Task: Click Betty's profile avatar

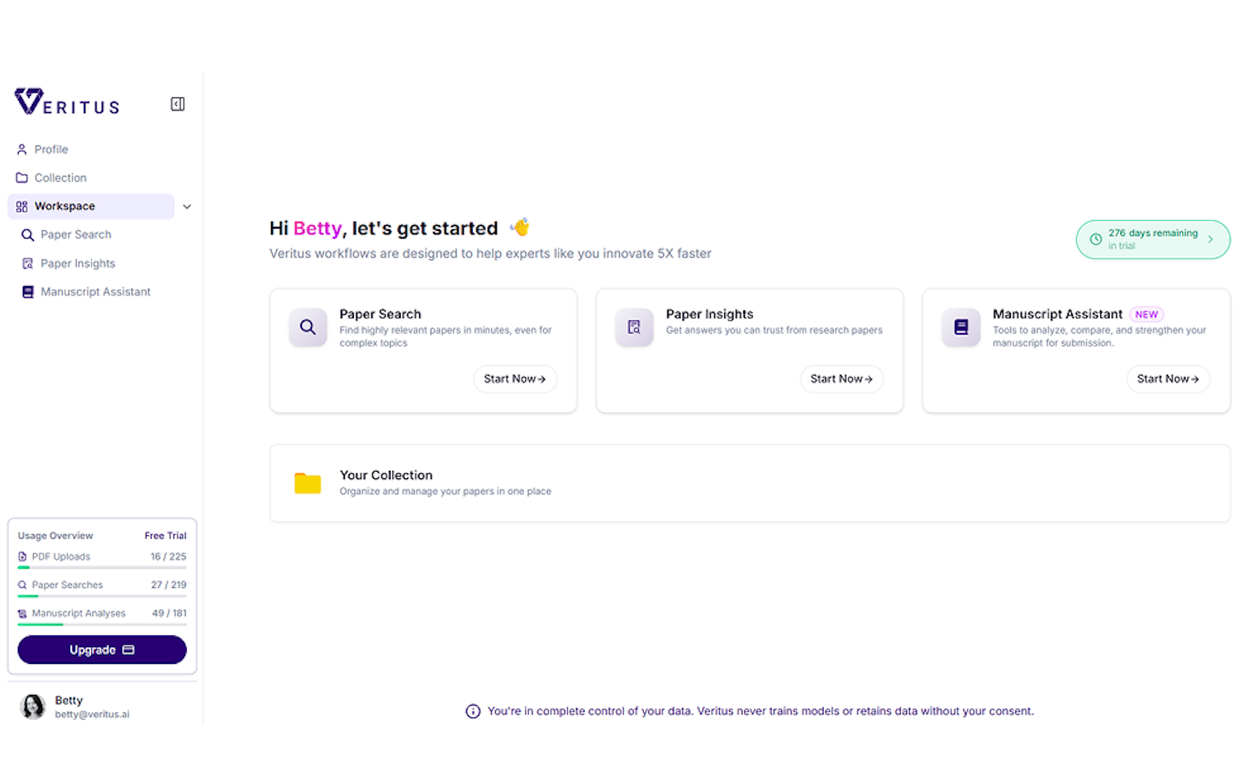Action: coord(33,707)
